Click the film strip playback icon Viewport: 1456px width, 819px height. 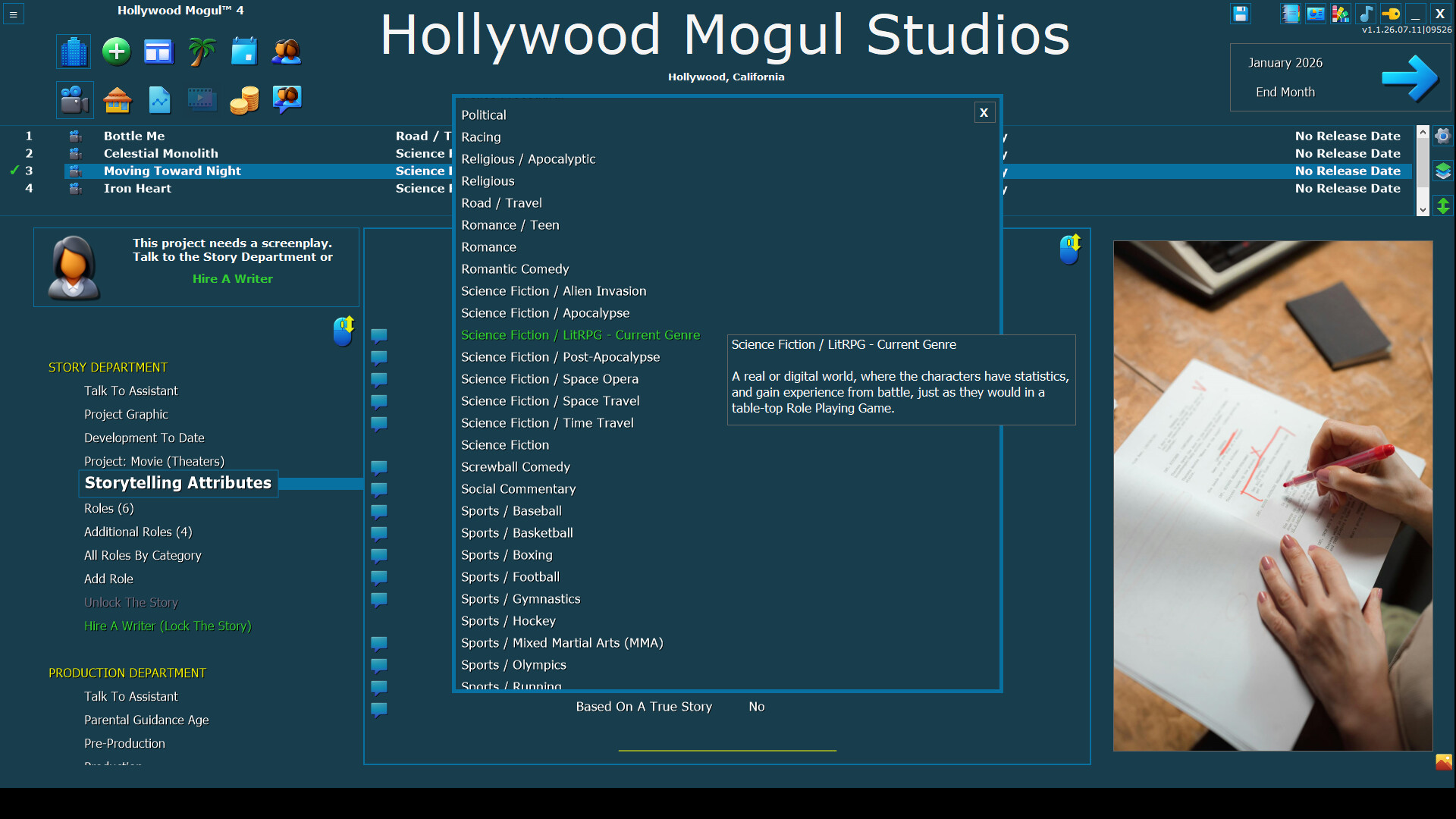tap(202, 99)
